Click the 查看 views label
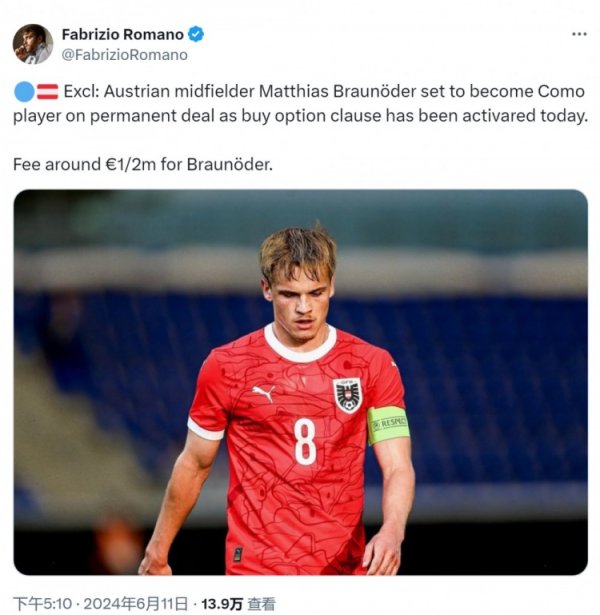600x615 pixels. click(261, 604)
